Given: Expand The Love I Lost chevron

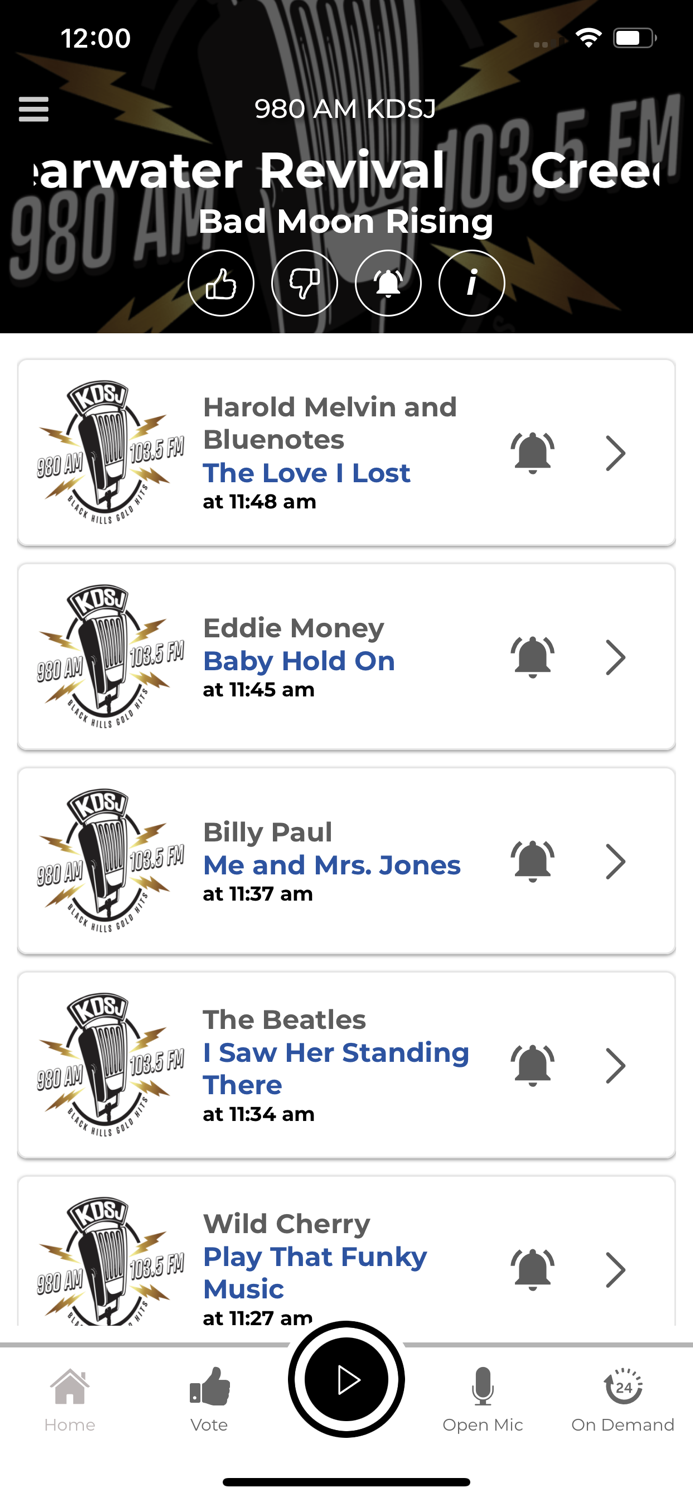Looking at the screenshot, I should click(616, 454).
